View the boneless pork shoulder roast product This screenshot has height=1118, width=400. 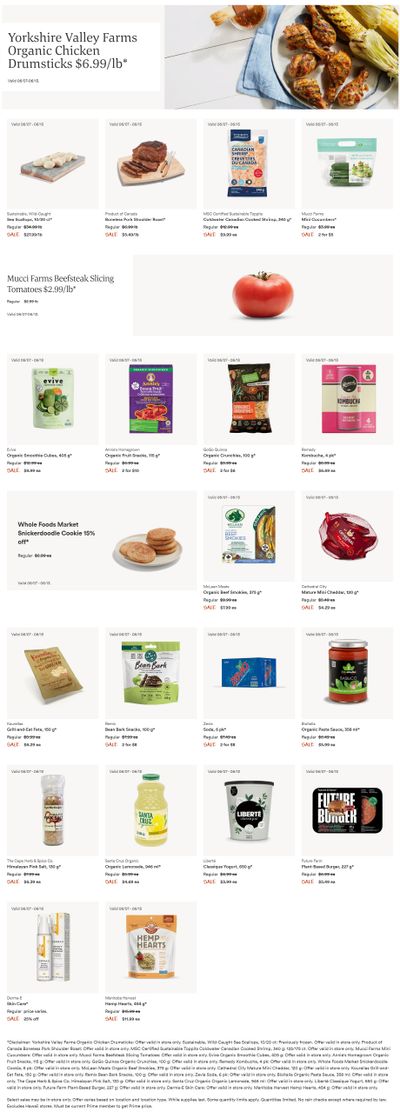click(150, 164)
